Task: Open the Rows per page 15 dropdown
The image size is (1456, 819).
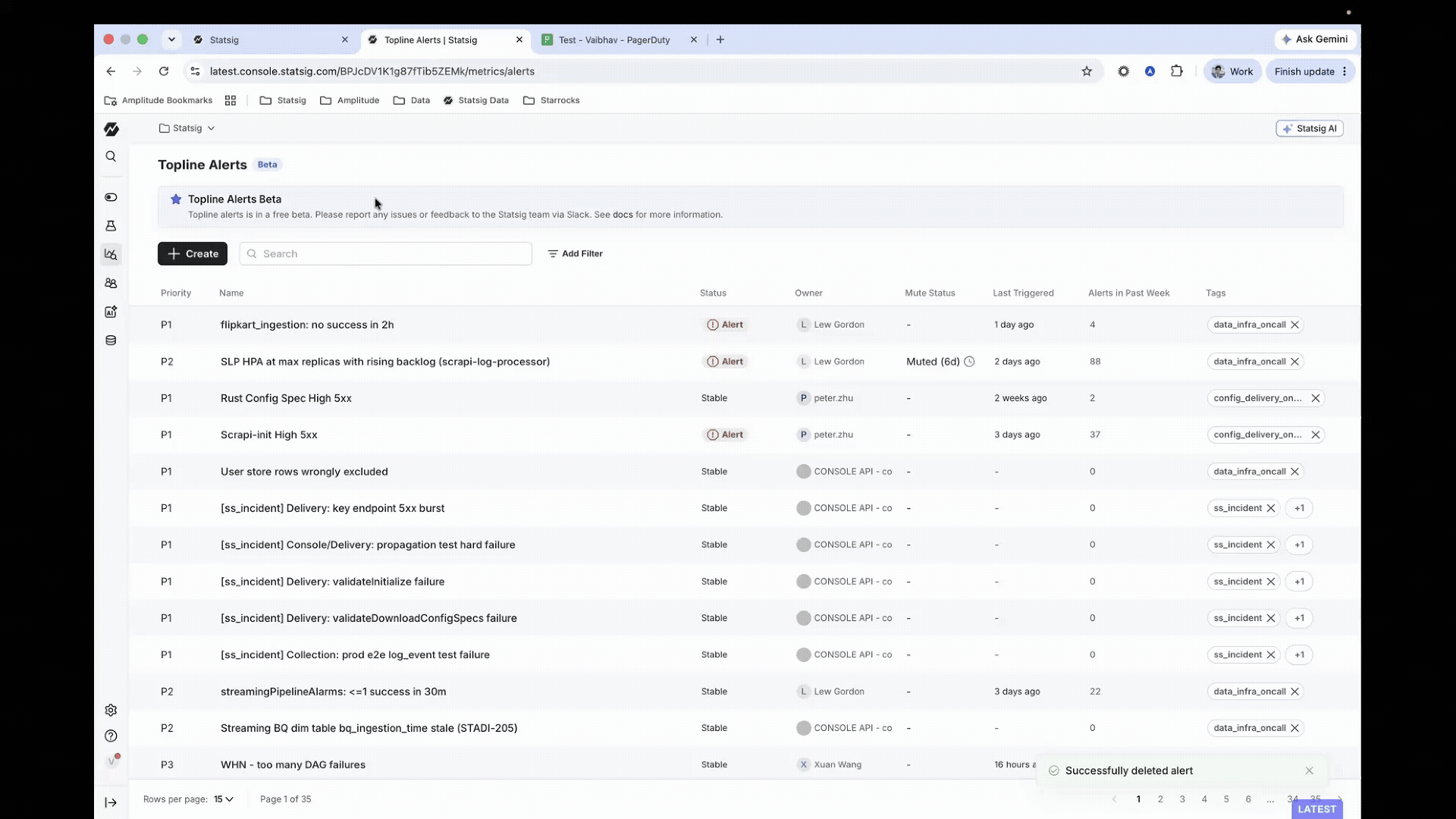Action: (x=224, y=799)
